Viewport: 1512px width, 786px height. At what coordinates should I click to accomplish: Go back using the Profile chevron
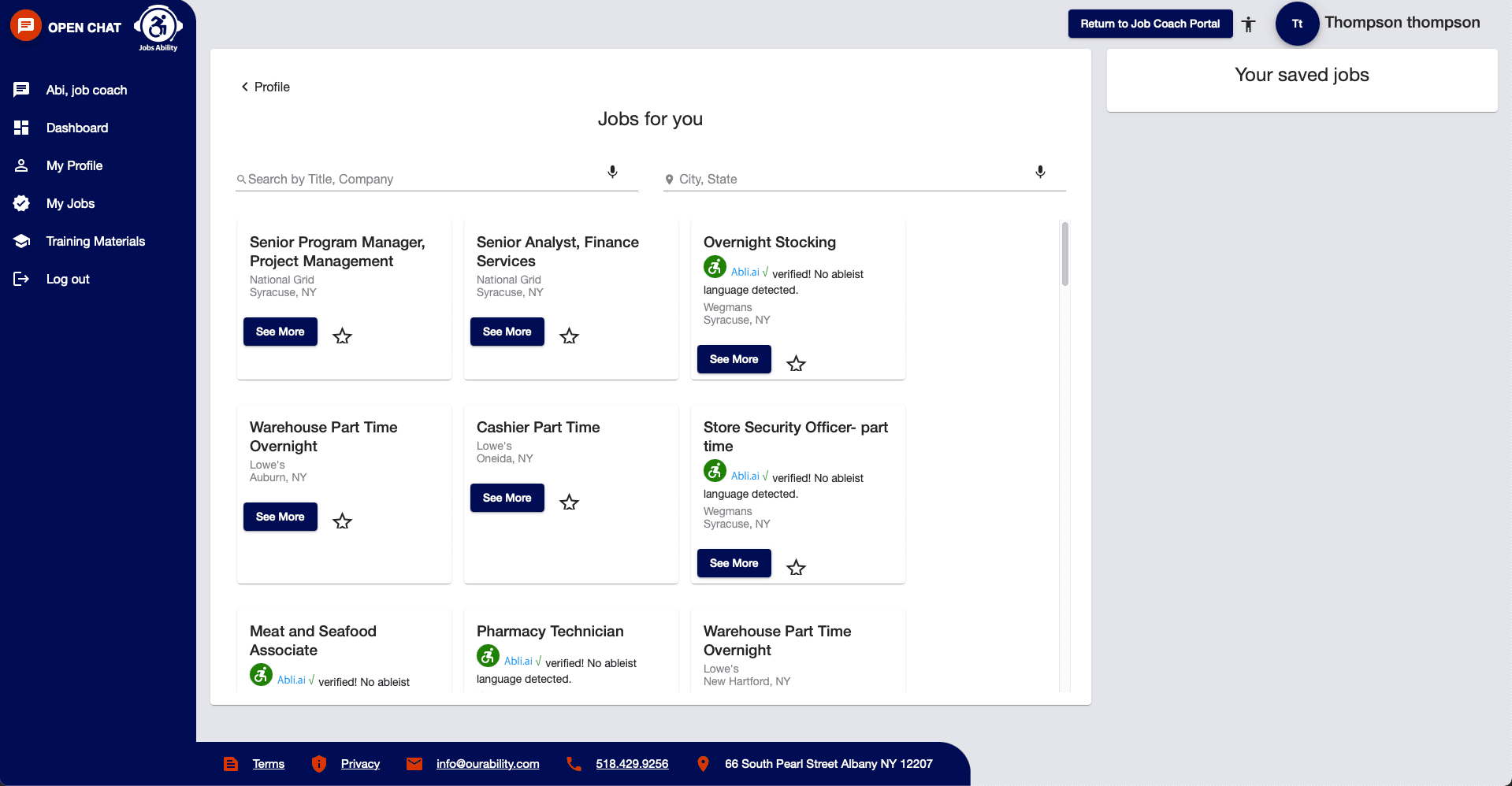[244, 87]
